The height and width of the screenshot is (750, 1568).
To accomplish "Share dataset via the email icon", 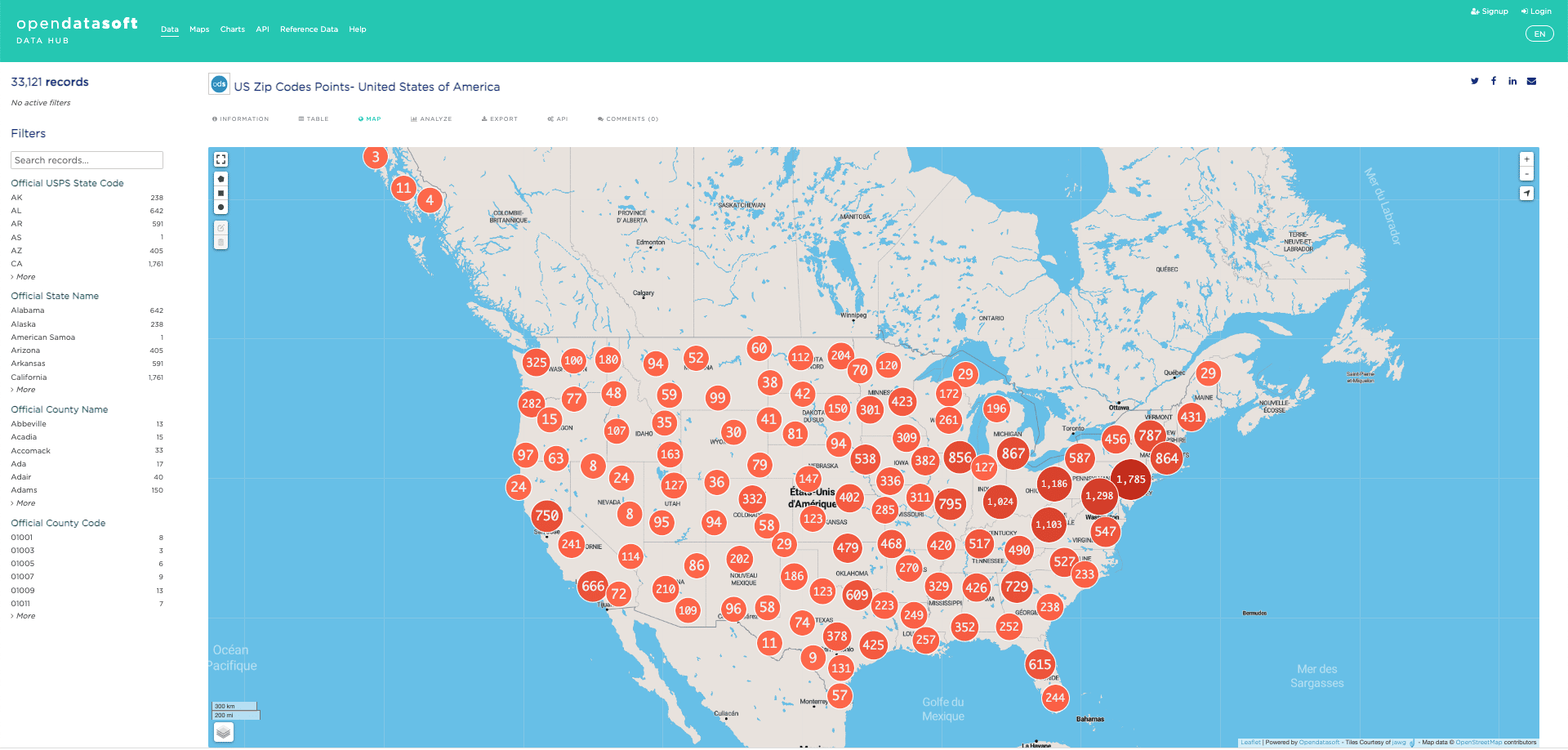I will (x=1532, y=82).
